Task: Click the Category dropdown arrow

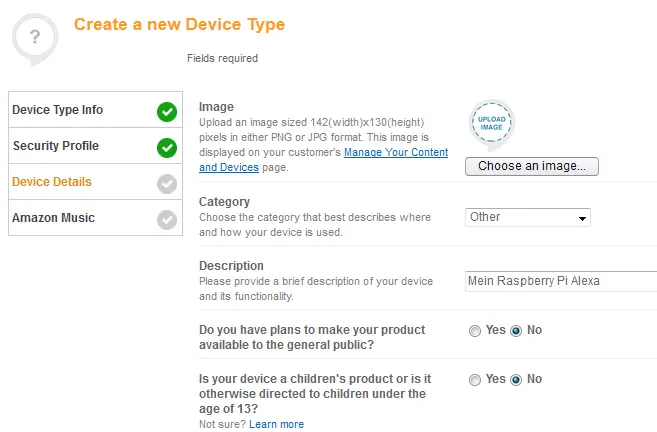Action: click(582, 218)
